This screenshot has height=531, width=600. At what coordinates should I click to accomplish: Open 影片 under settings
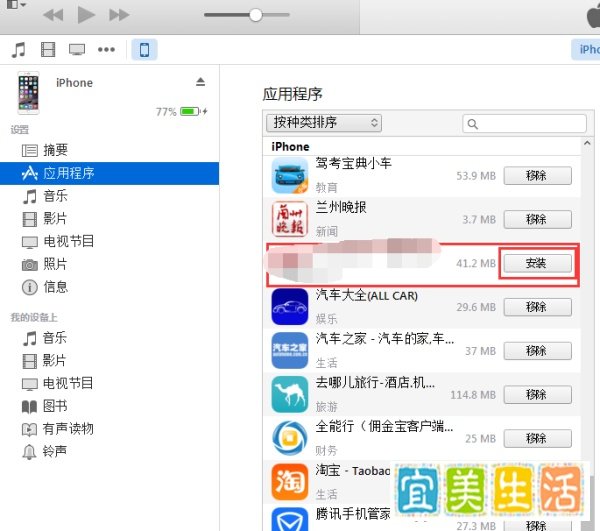109,218
